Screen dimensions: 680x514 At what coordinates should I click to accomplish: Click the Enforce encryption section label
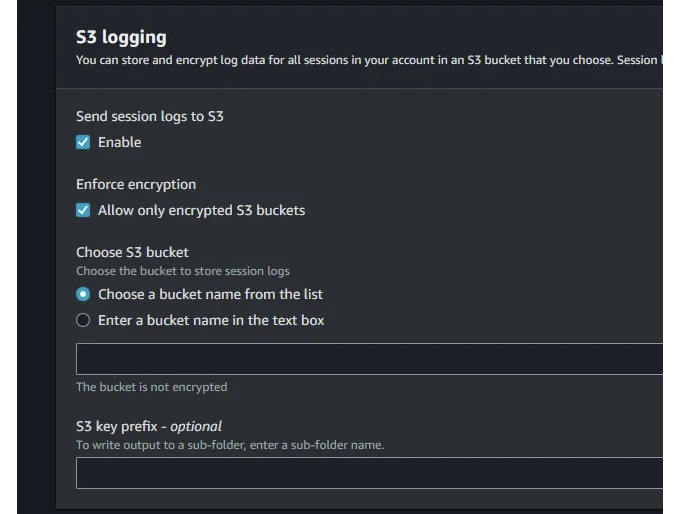coord(136,184)
